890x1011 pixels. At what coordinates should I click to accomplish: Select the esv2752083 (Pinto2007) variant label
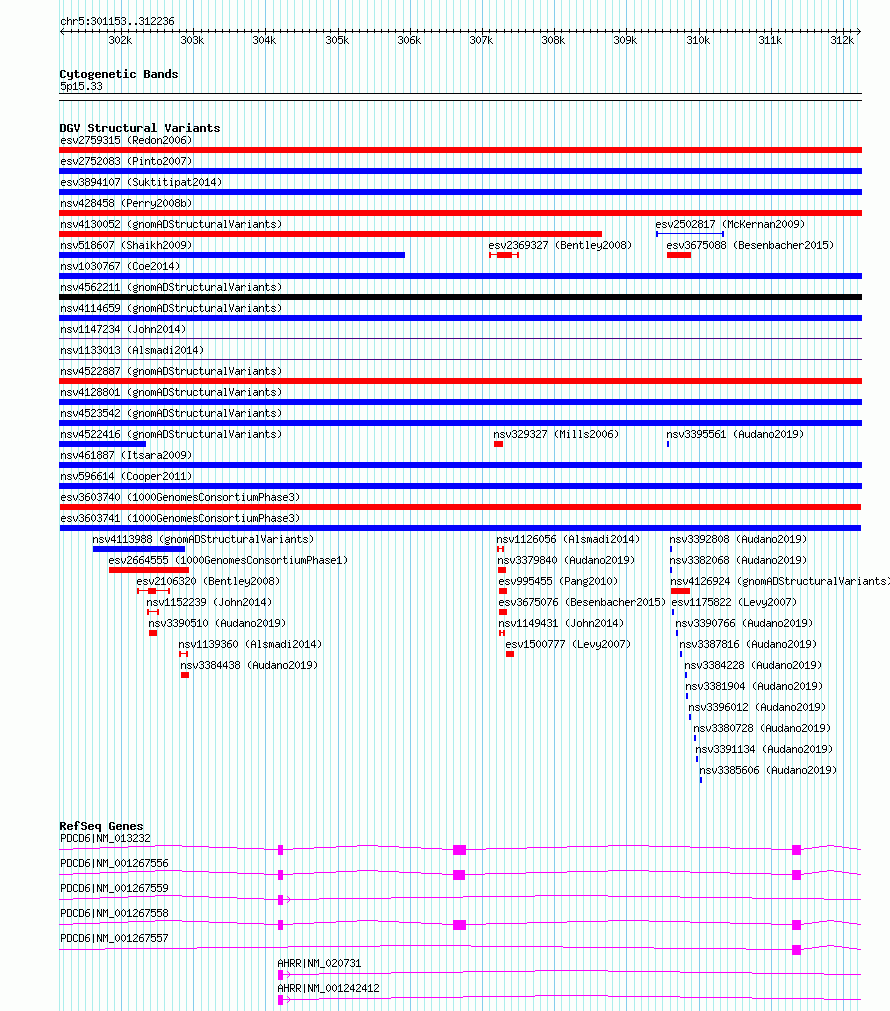126,161
